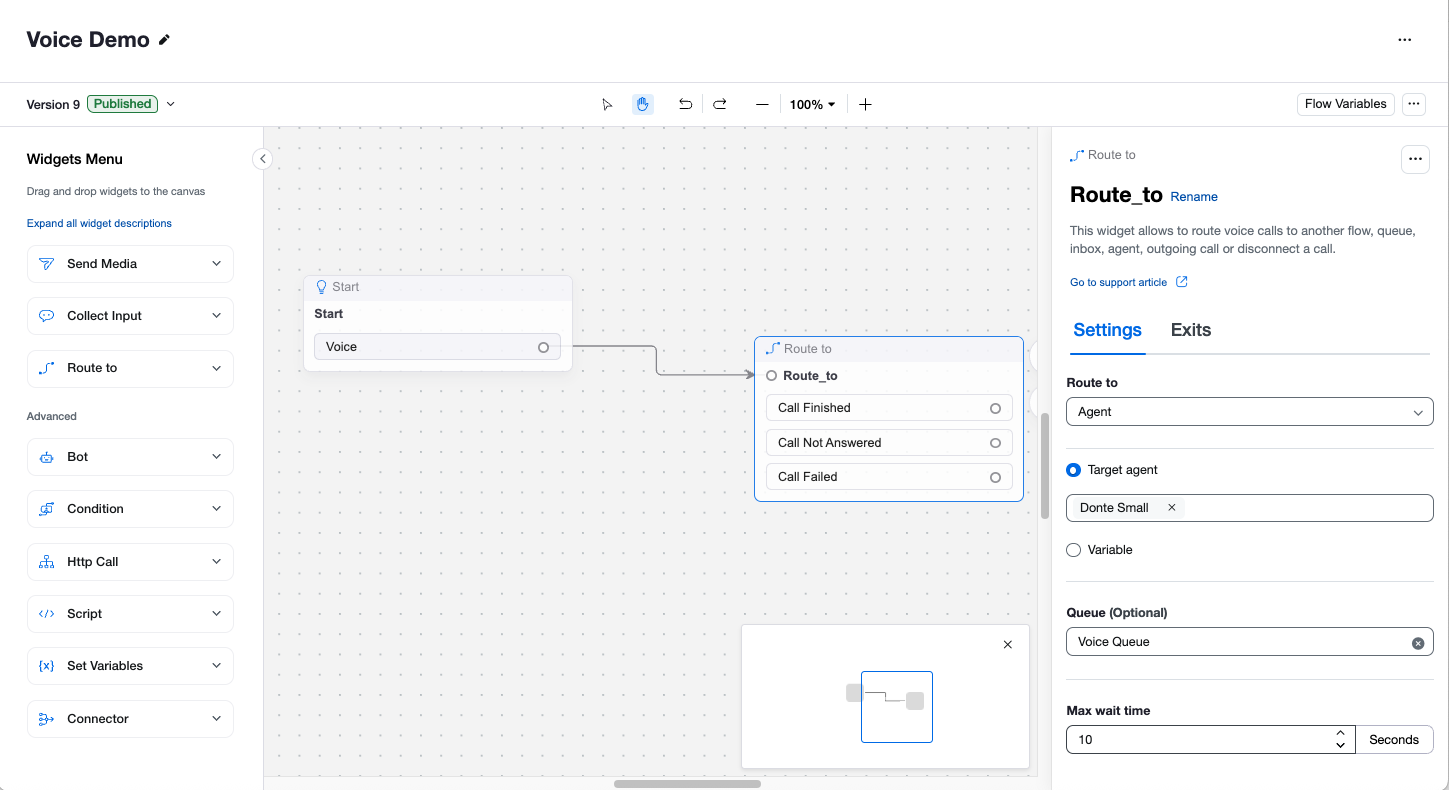Viewport: 1449px width, 790px height.
Task: Click the Flow Variables button
Action: pos(1345,104)
